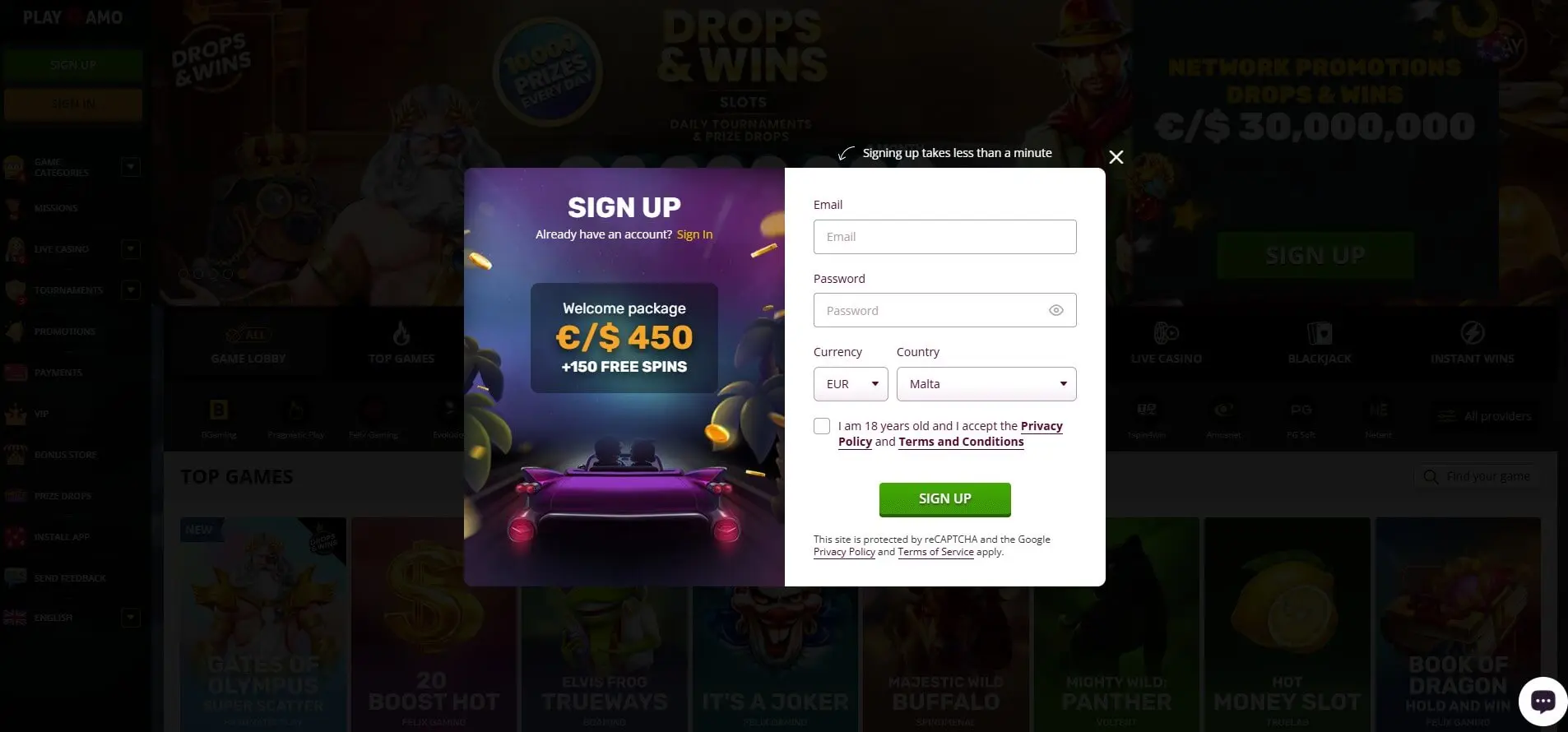Open the Terms and Conditions link

tap(961, 442)
